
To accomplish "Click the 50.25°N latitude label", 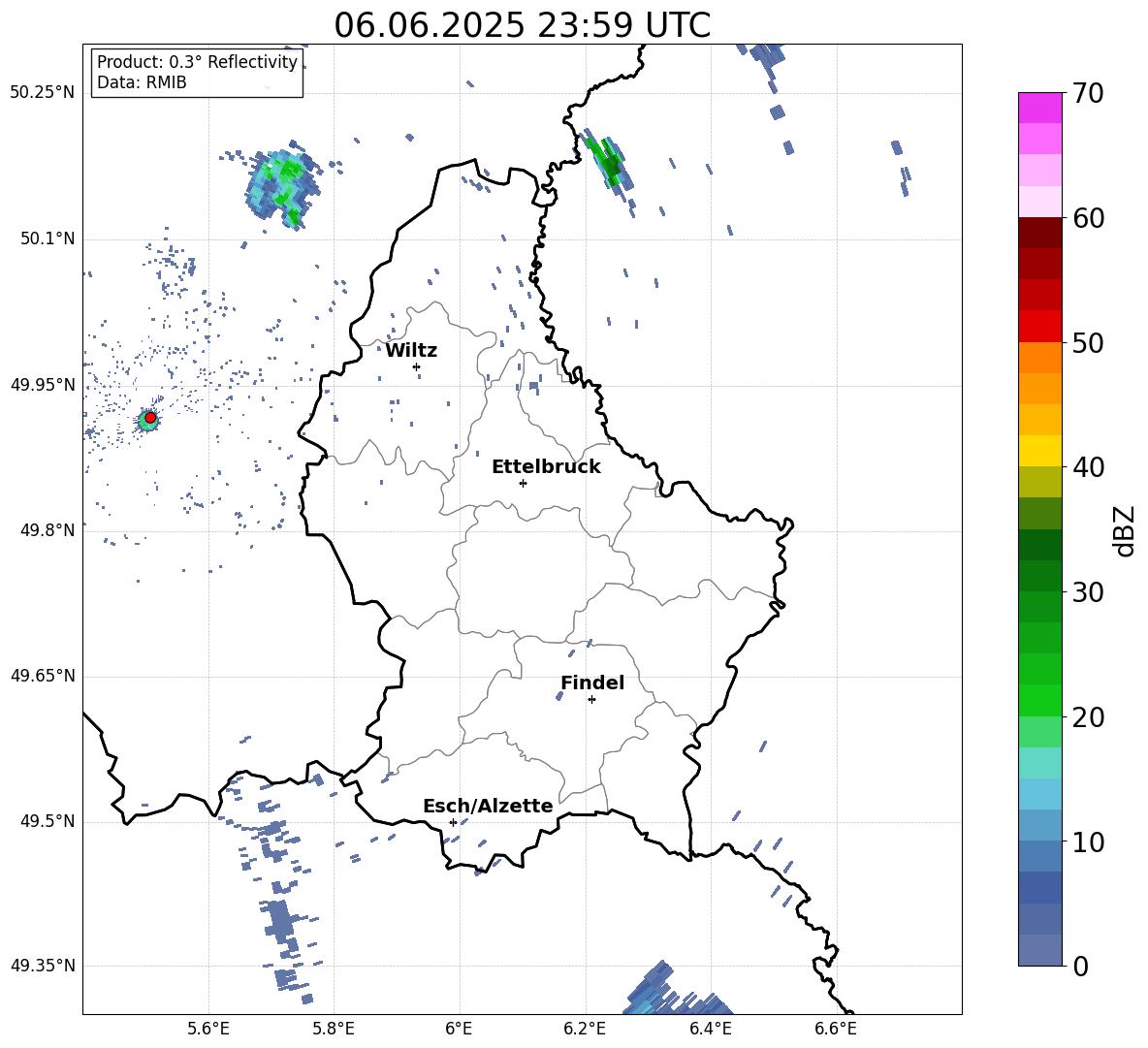I will (43, 93).
